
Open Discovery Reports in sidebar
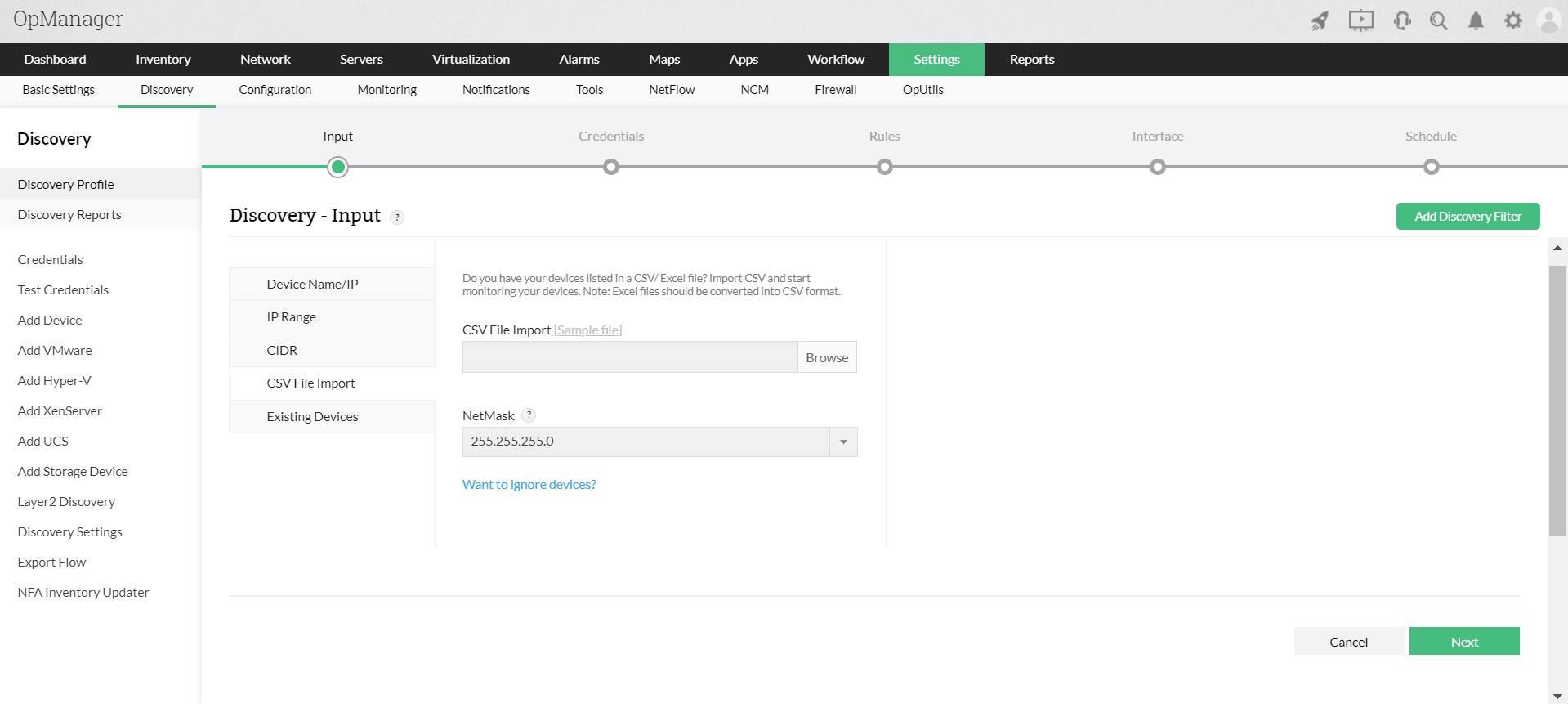pyautogui.click(x=101, y=214)
